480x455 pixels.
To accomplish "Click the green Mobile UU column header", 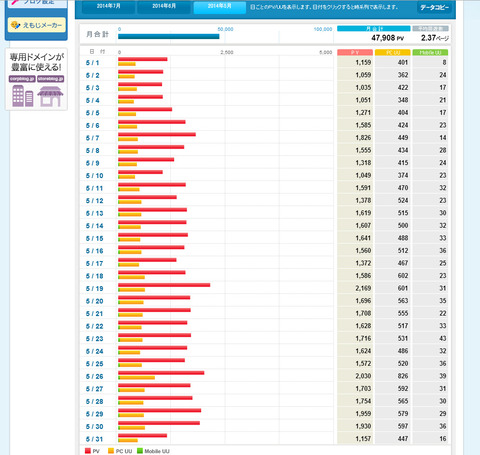I will point(430,52).
